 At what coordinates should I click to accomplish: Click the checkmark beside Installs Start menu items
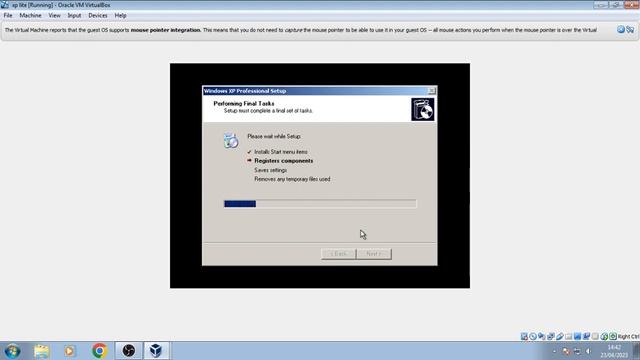[x=249, y=152]
